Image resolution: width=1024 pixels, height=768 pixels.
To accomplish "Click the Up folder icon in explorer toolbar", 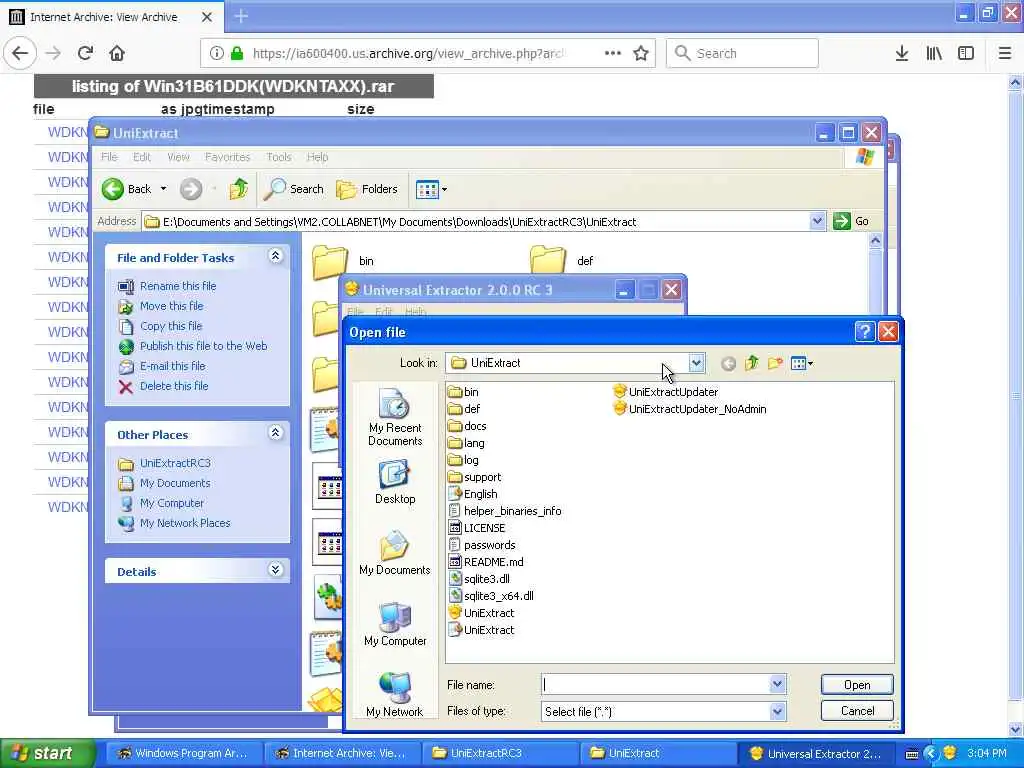I will [x=238, y=189].
